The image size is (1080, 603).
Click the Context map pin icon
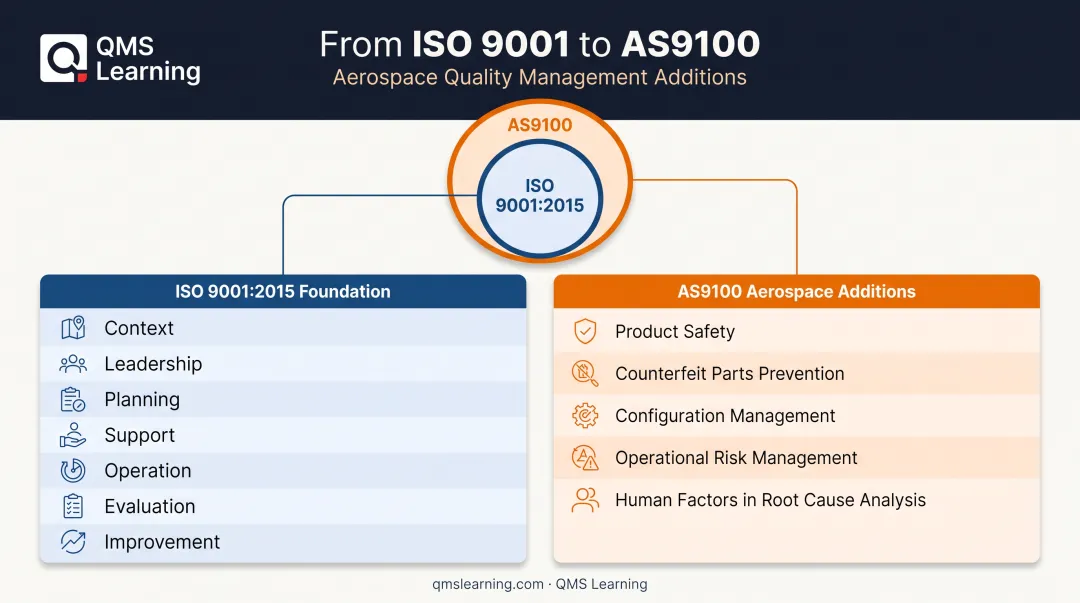73,328
